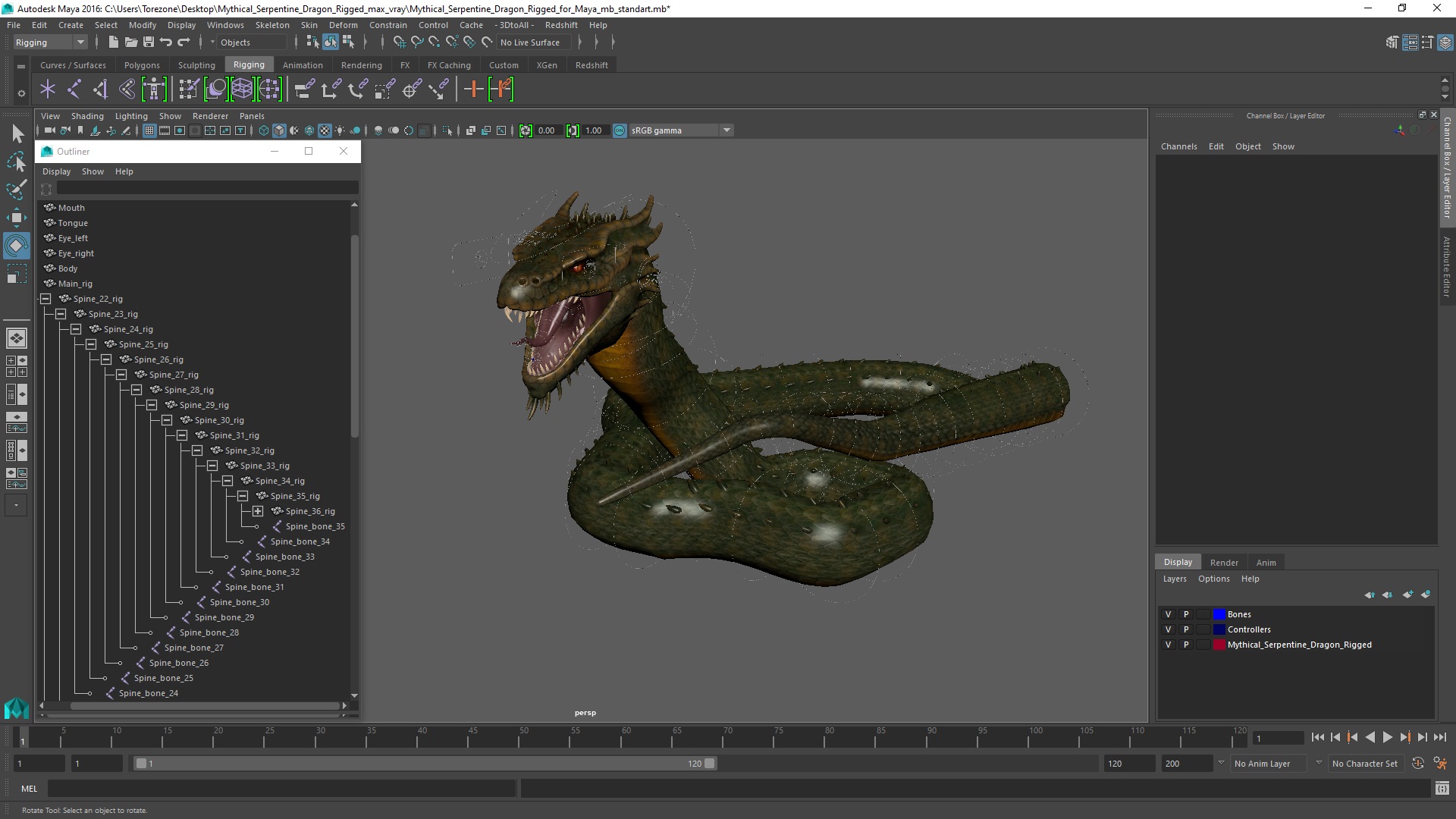Click the Create Cluster shelf icon
Viewport: 1456px width, 819px height.
tap(270, 89)
